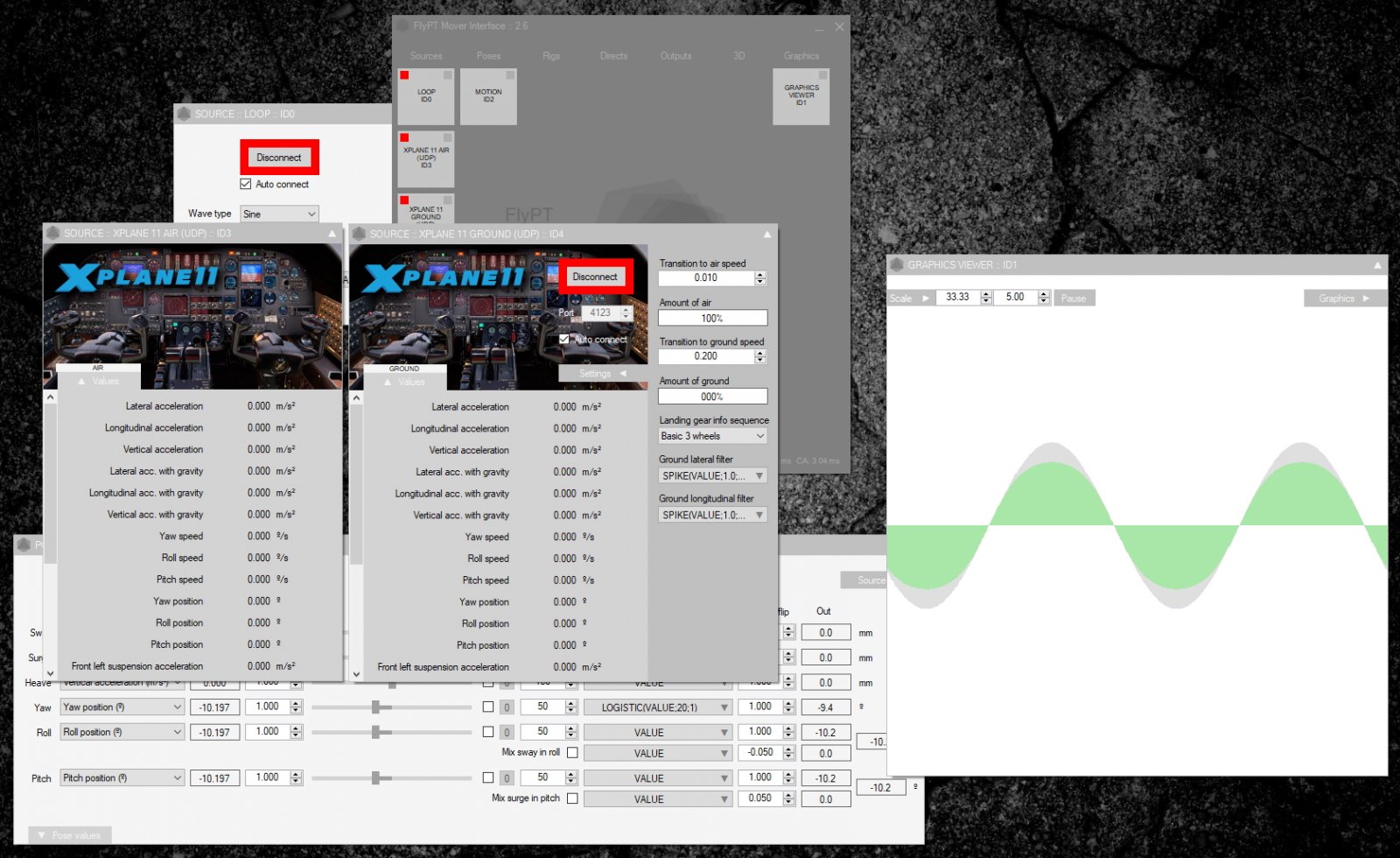
Task: Open the Directs menu in FlyPT Mover
Action: click(613, 56)
